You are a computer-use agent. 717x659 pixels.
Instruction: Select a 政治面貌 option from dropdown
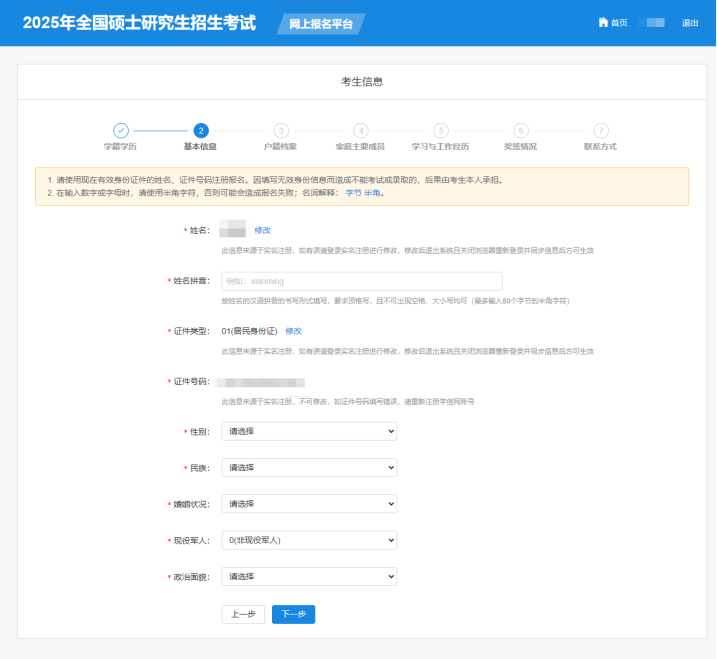pyautogui.click(x=309, y=576)
